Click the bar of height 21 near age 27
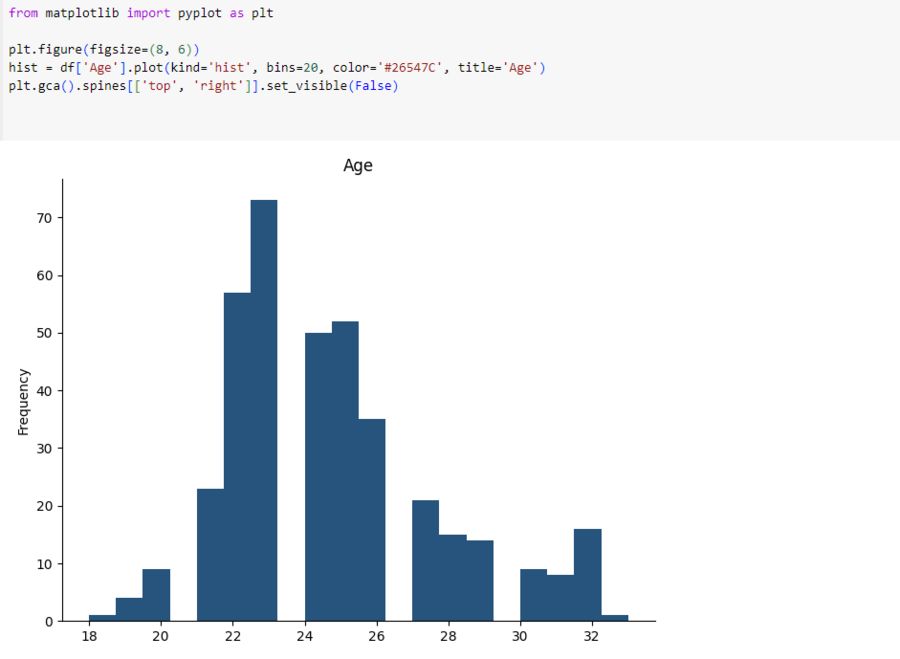 tap(425, 560)
